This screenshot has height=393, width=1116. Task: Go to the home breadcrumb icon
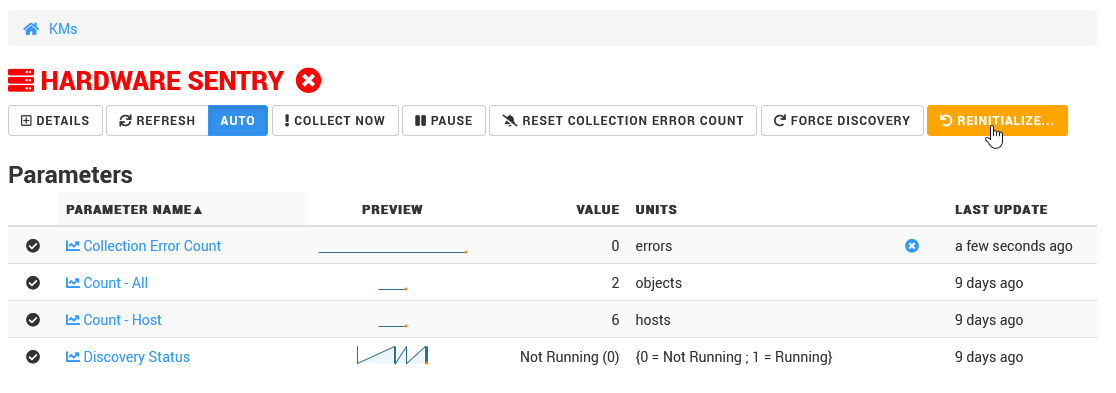[x=31, y=29]
